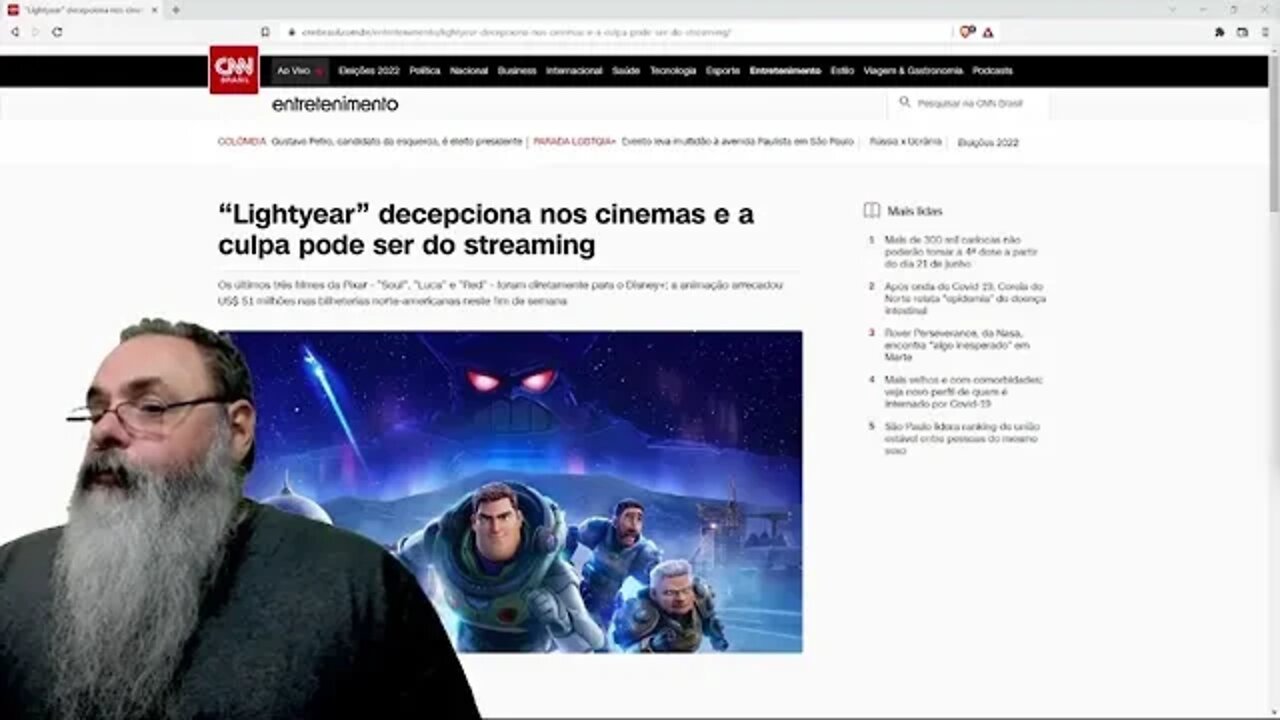1280x720 pixels.
Task: Click the Brave rewards triangle icon
Action: coord(988,32)
